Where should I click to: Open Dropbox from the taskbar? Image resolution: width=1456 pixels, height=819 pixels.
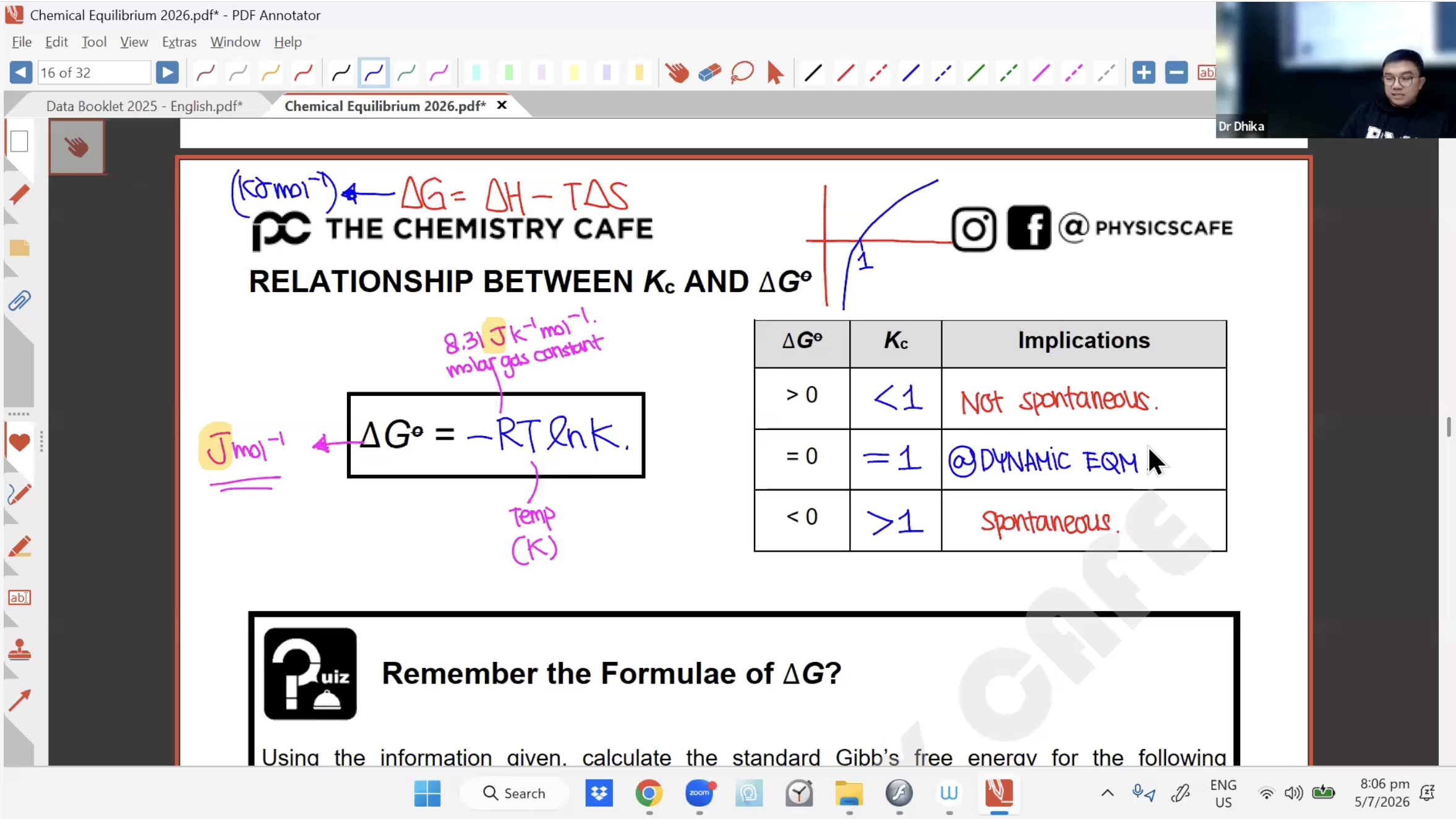point(599,793)
